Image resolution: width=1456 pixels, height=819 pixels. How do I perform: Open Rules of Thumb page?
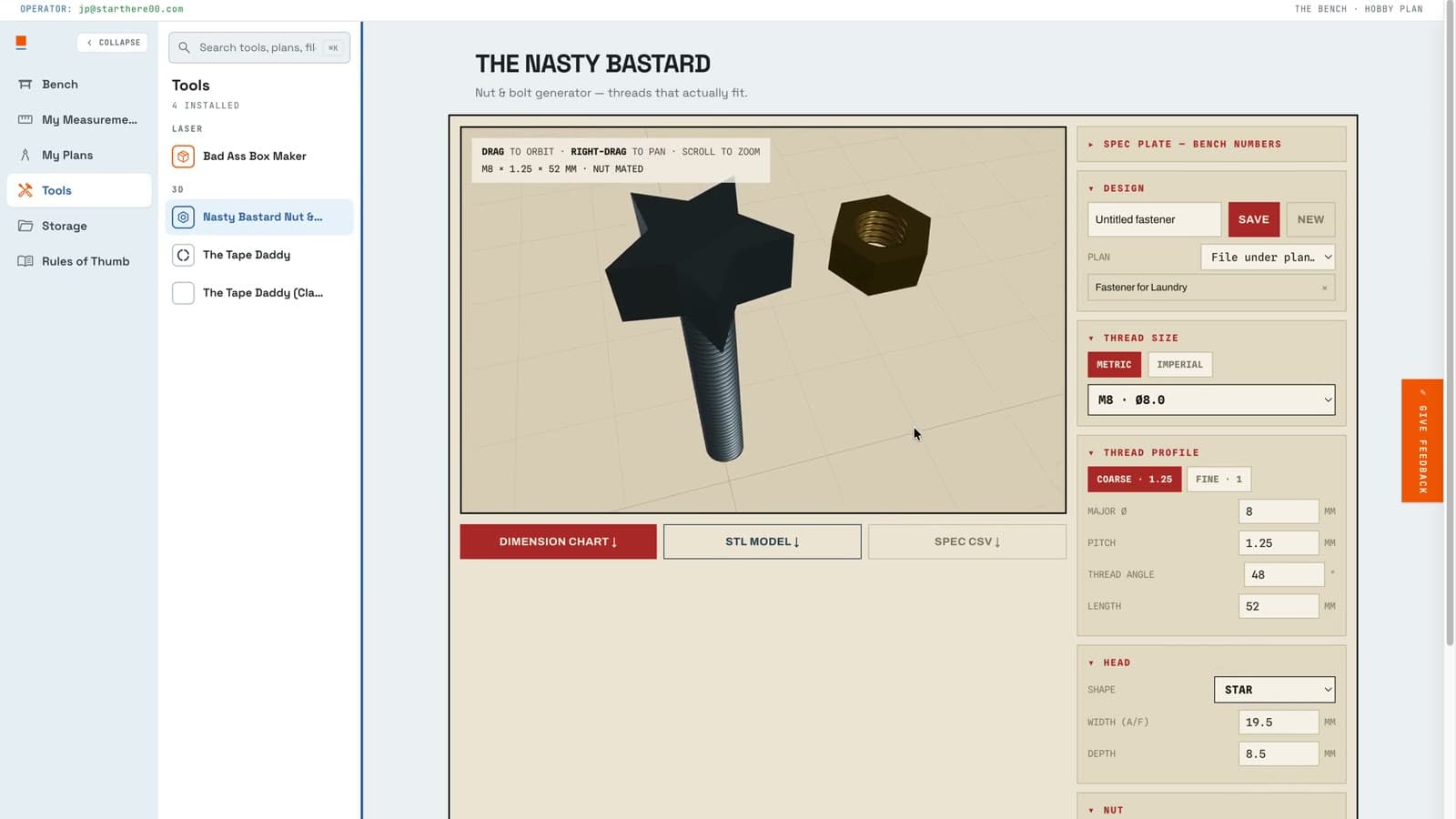(x=79, y=261)
